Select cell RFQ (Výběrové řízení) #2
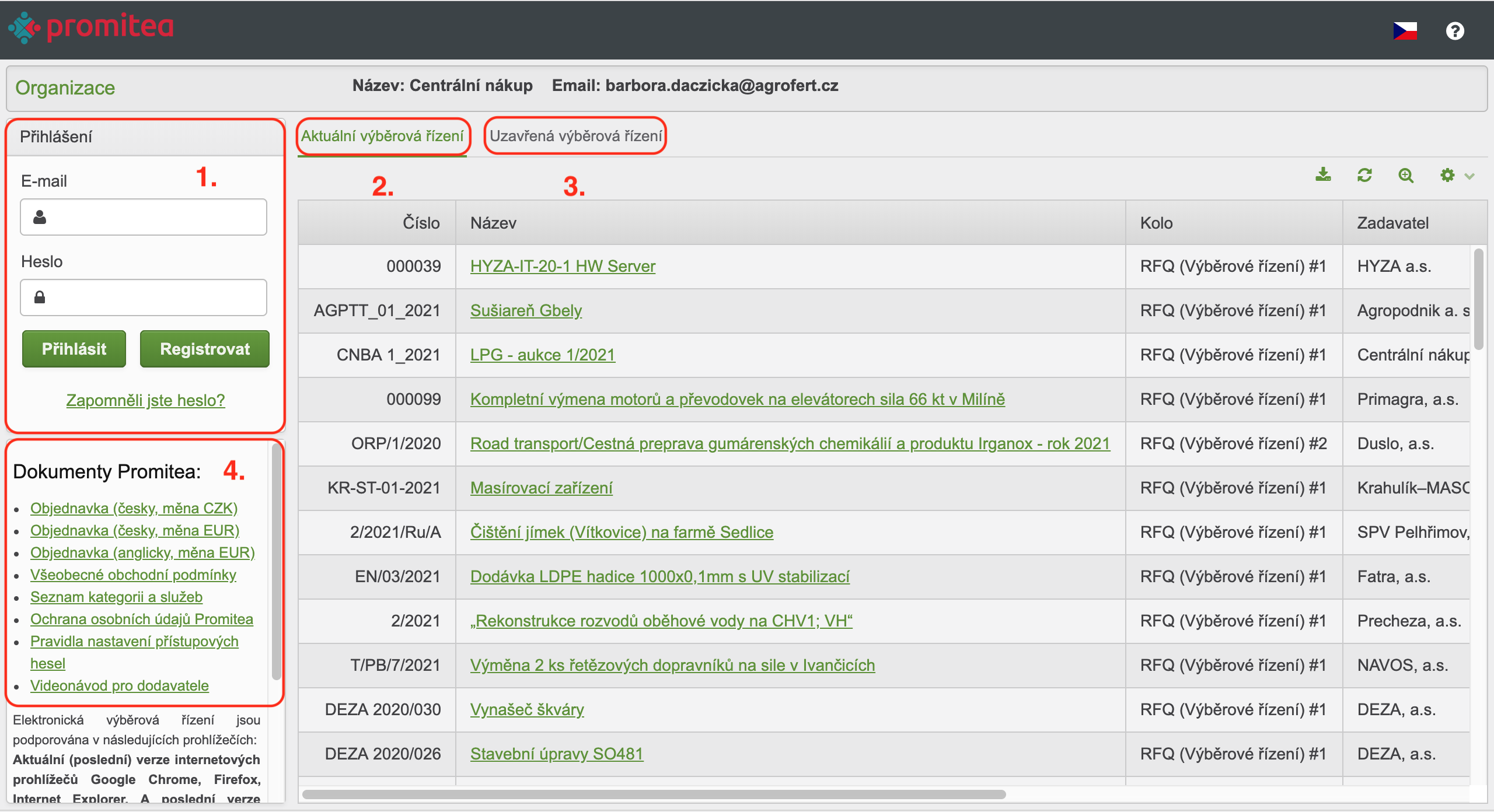 tap(1234, 443)
